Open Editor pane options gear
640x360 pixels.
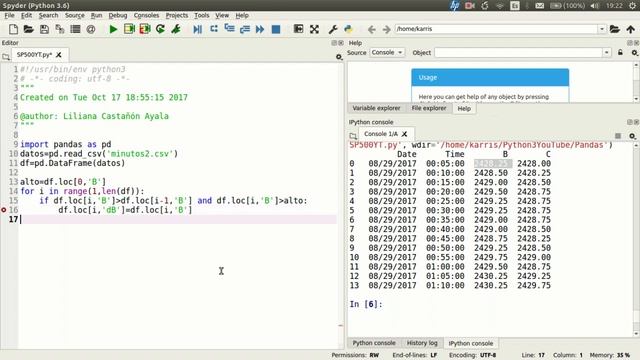pos(339,57)
